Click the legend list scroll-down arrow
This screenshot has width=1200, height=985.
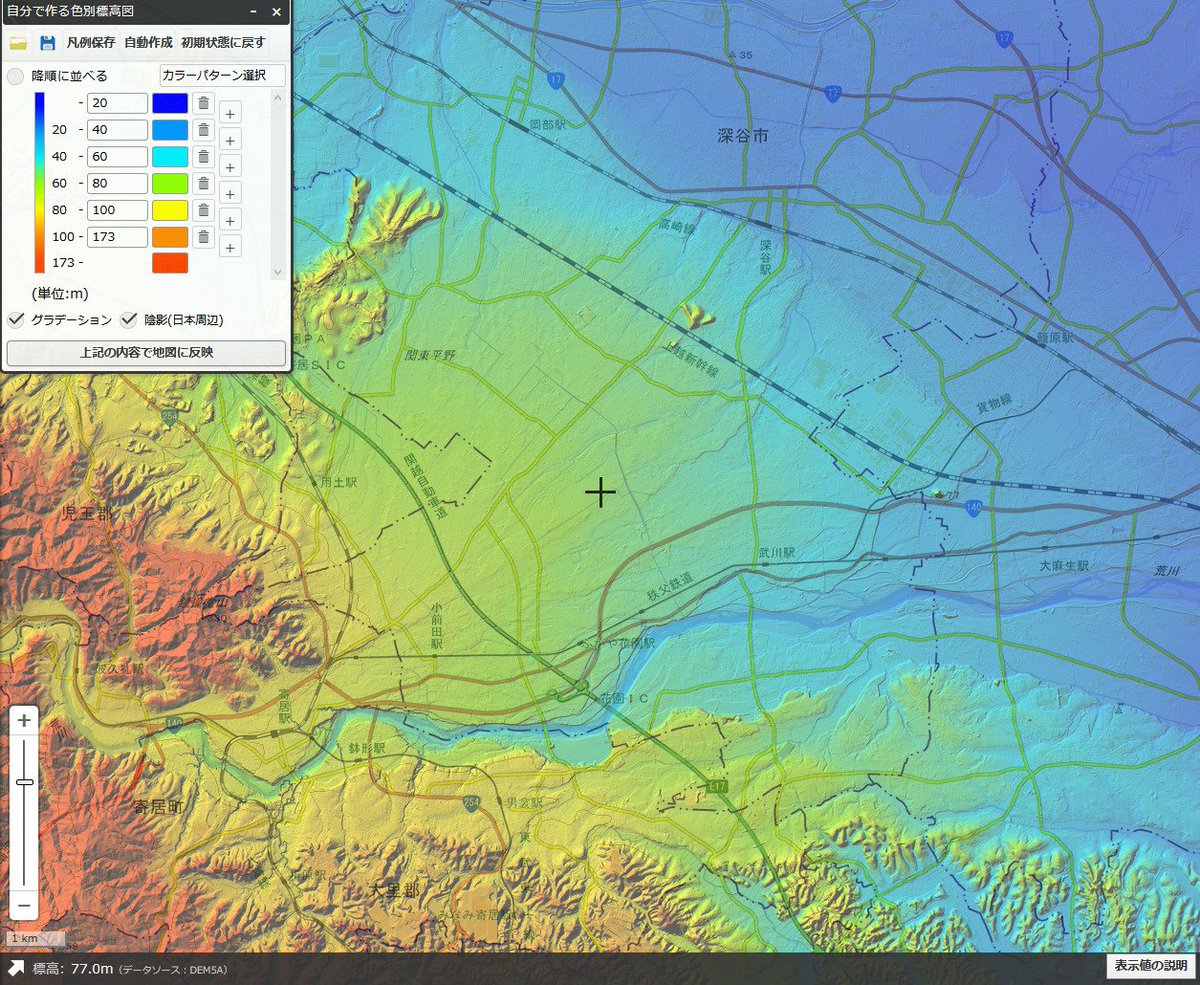pos(279,272)
